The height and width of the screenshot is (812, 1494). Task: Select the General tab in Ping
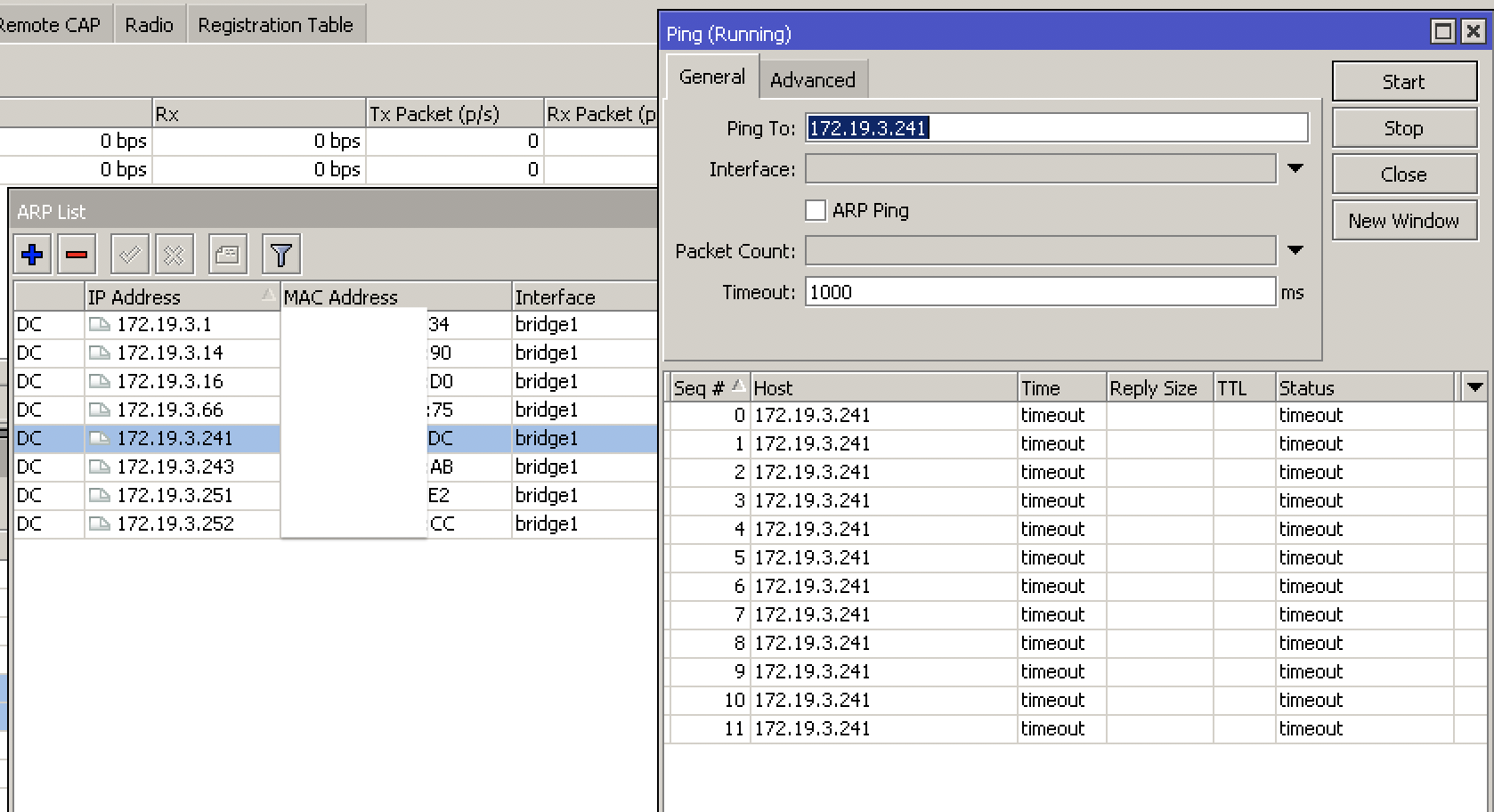[x=711, y=77]
